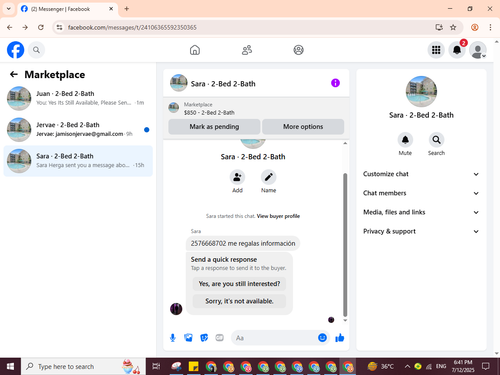Open the taskbar clock and date

click(x=463, y=366)
